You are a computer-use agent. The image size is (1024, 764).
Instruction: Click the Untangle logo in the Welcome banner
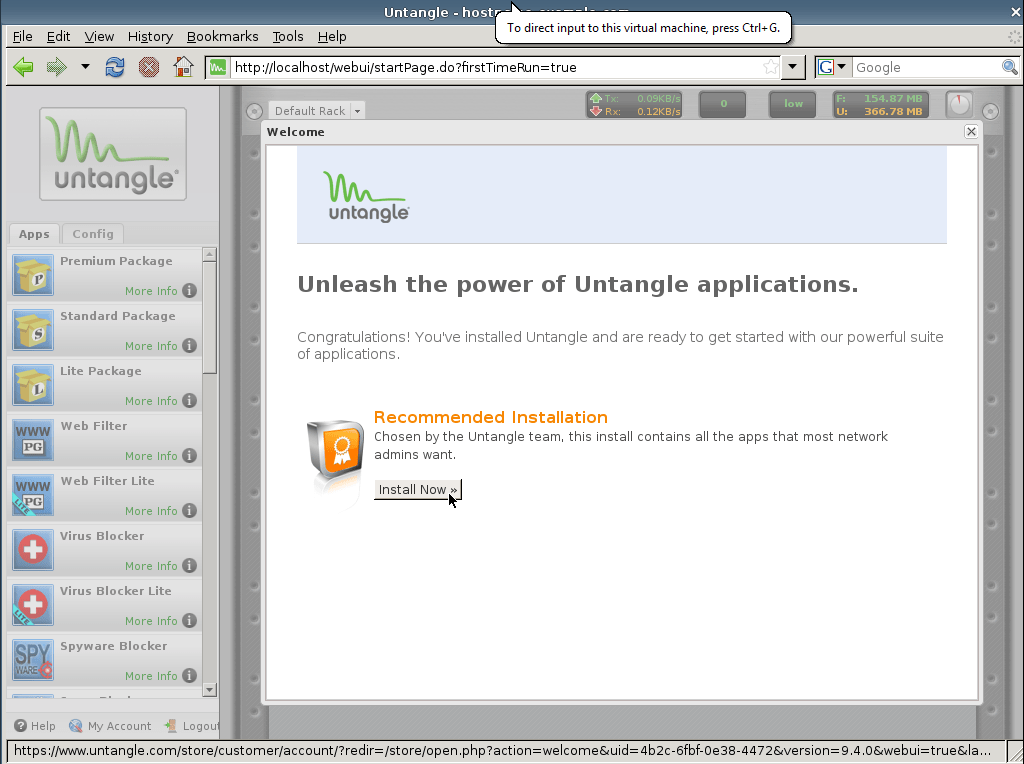pyautogui.click(x=366, y=196)
